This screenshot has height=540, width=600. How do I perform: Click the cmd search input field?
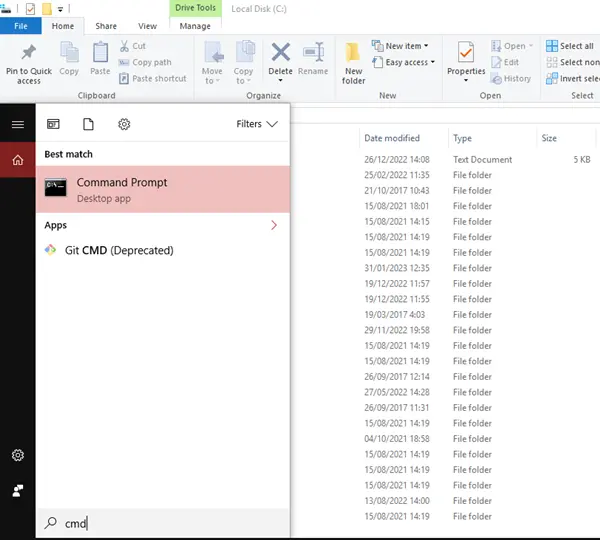click(163, 523)
